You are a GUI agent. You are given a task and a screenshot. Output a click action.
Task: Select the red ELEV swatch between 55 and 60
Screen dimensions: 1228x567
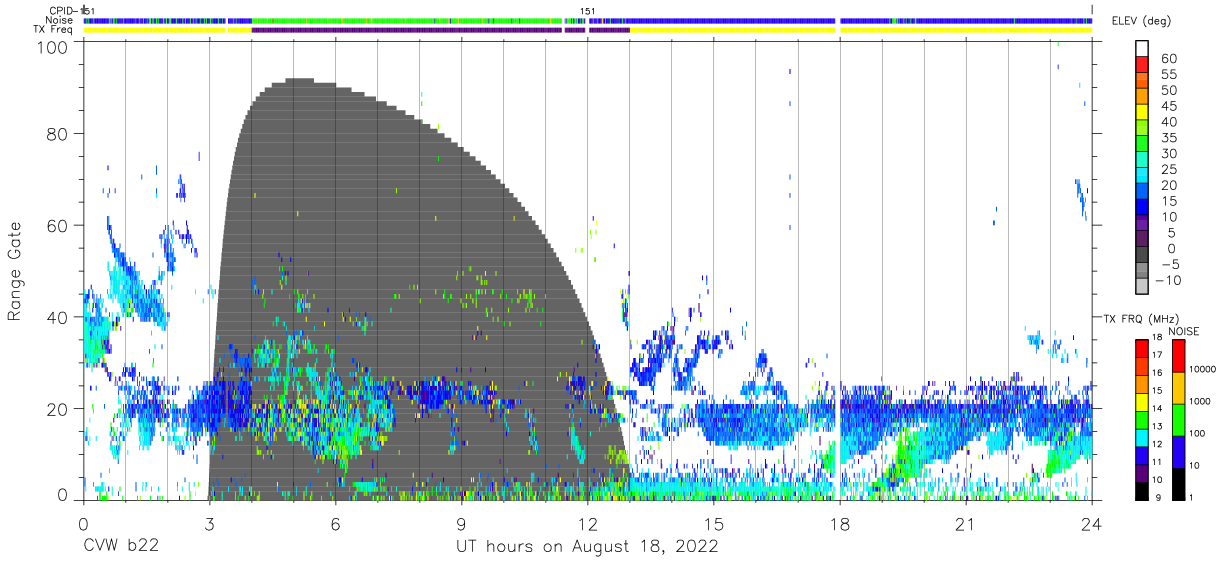pos(1142,64)
